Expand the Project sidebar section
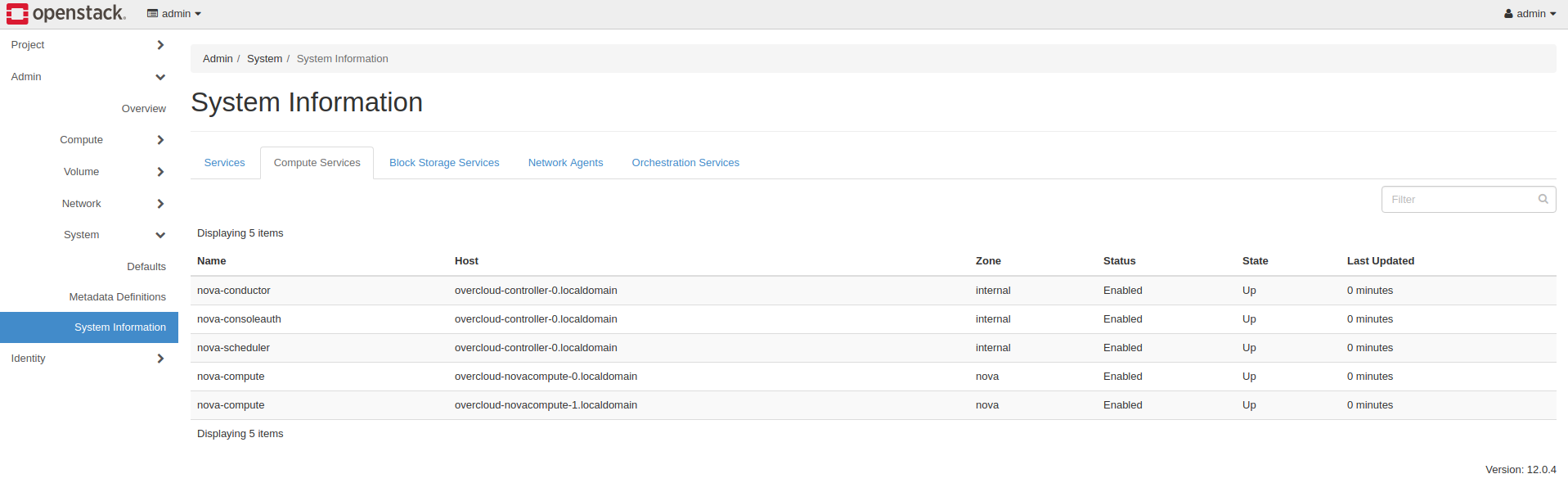This screenshot has width=1568, height=483. point(88,45)
